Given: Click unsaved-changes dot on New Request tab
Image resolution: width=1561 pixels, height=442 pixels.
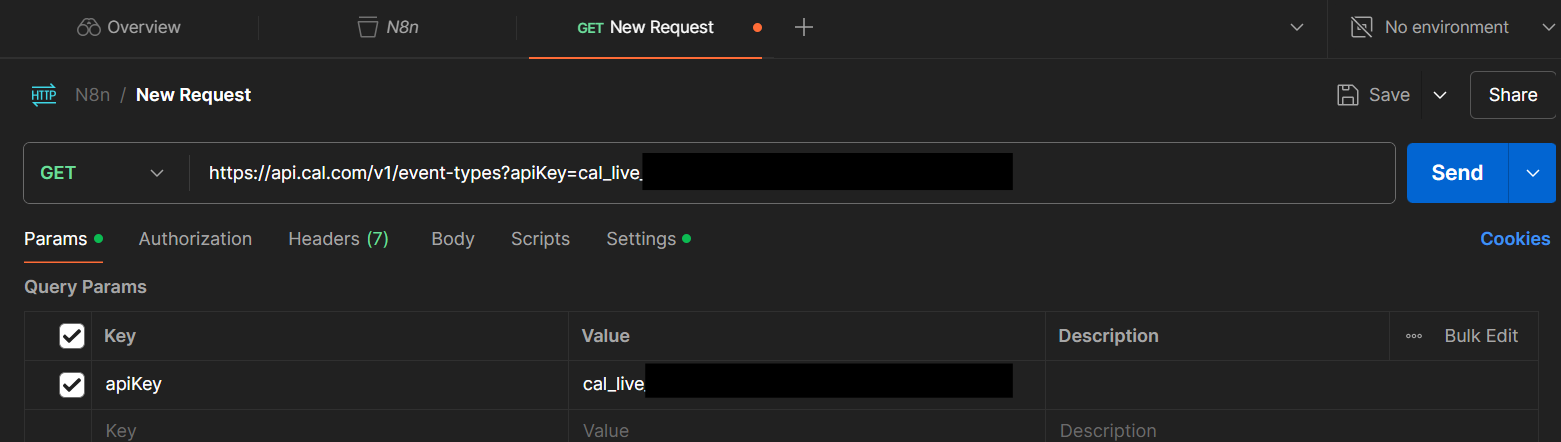Looking at the screenshot, I should [757, 28].
